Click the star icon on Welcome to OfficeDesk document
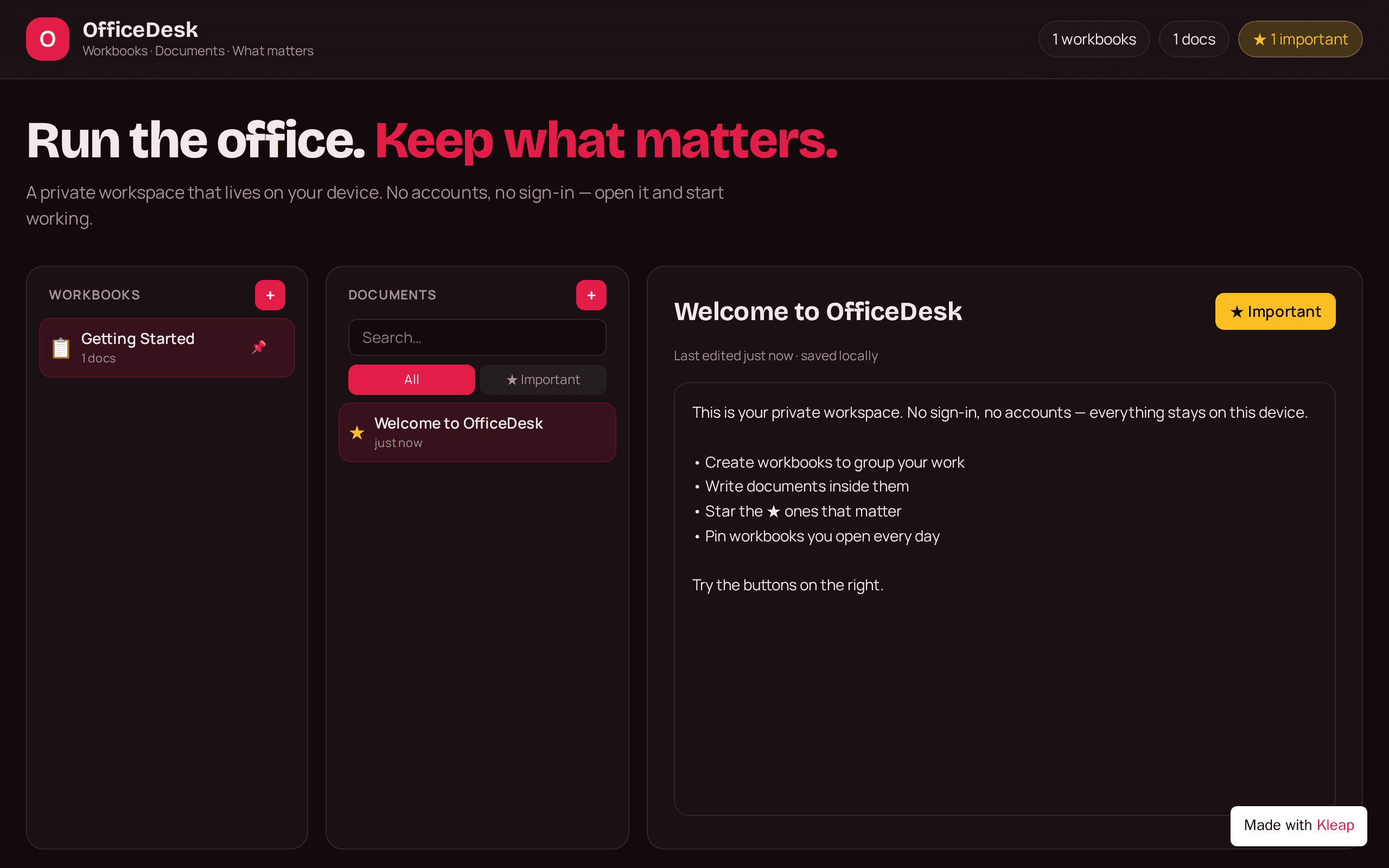This screenshot has height=868, width=1389. coord(357,432)
